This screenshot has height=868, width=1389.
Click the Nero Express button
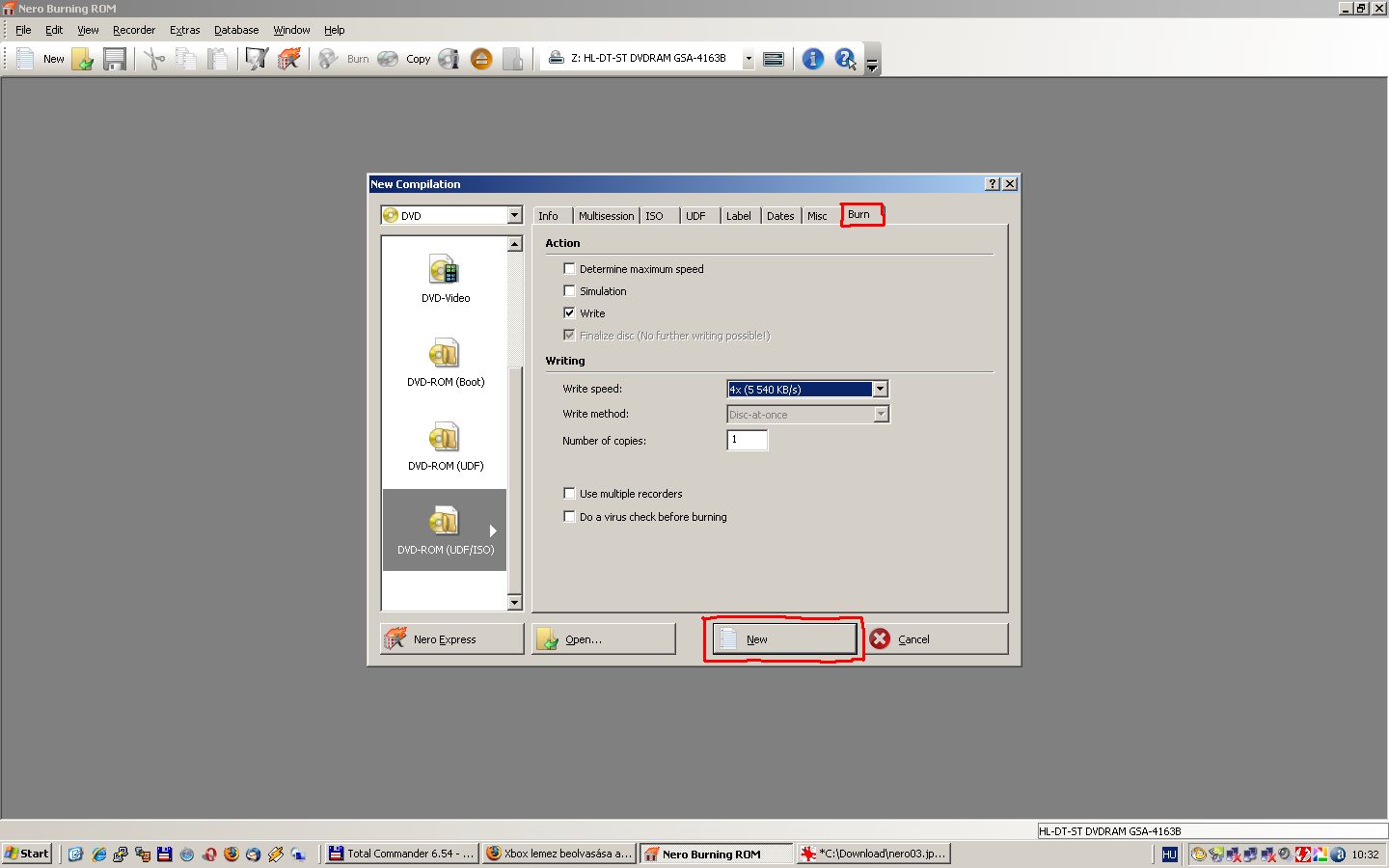[x=451, y=639]
